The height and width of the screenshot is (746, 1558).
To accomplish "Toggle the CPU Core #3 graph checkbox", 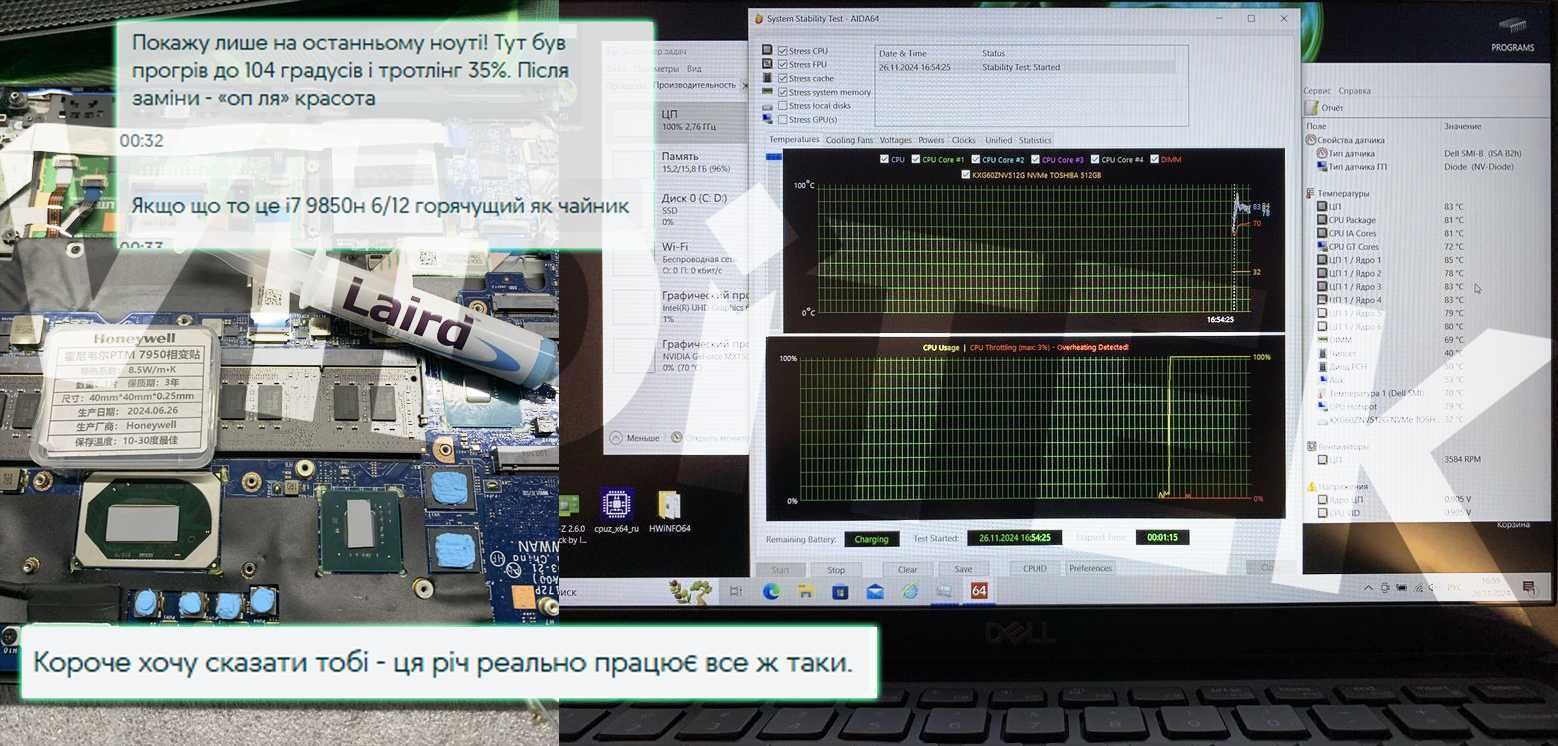I will (x=1035, y=159).
